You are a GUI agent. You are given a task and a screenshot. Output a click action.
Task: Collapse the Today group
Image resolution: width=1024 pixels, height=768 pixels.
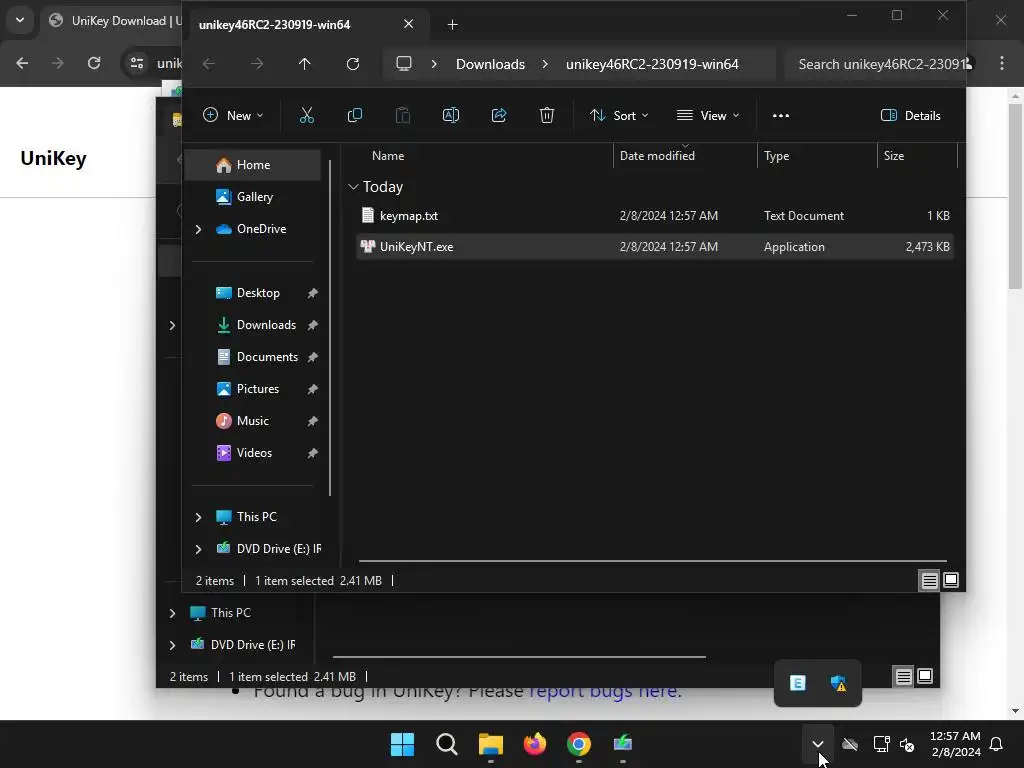coord(353,187)
